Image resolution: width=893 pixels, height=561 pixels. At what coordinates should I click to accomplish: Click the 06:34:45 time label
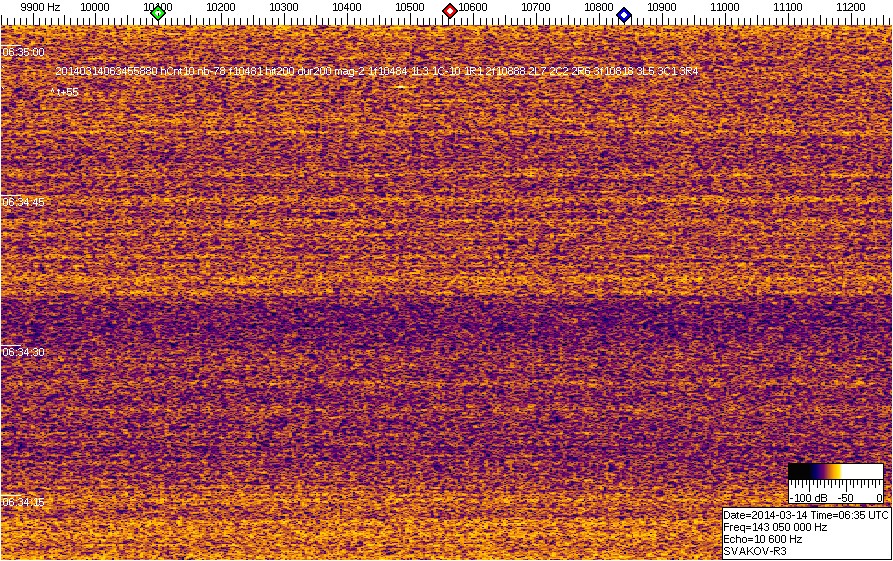click(23, 202)
